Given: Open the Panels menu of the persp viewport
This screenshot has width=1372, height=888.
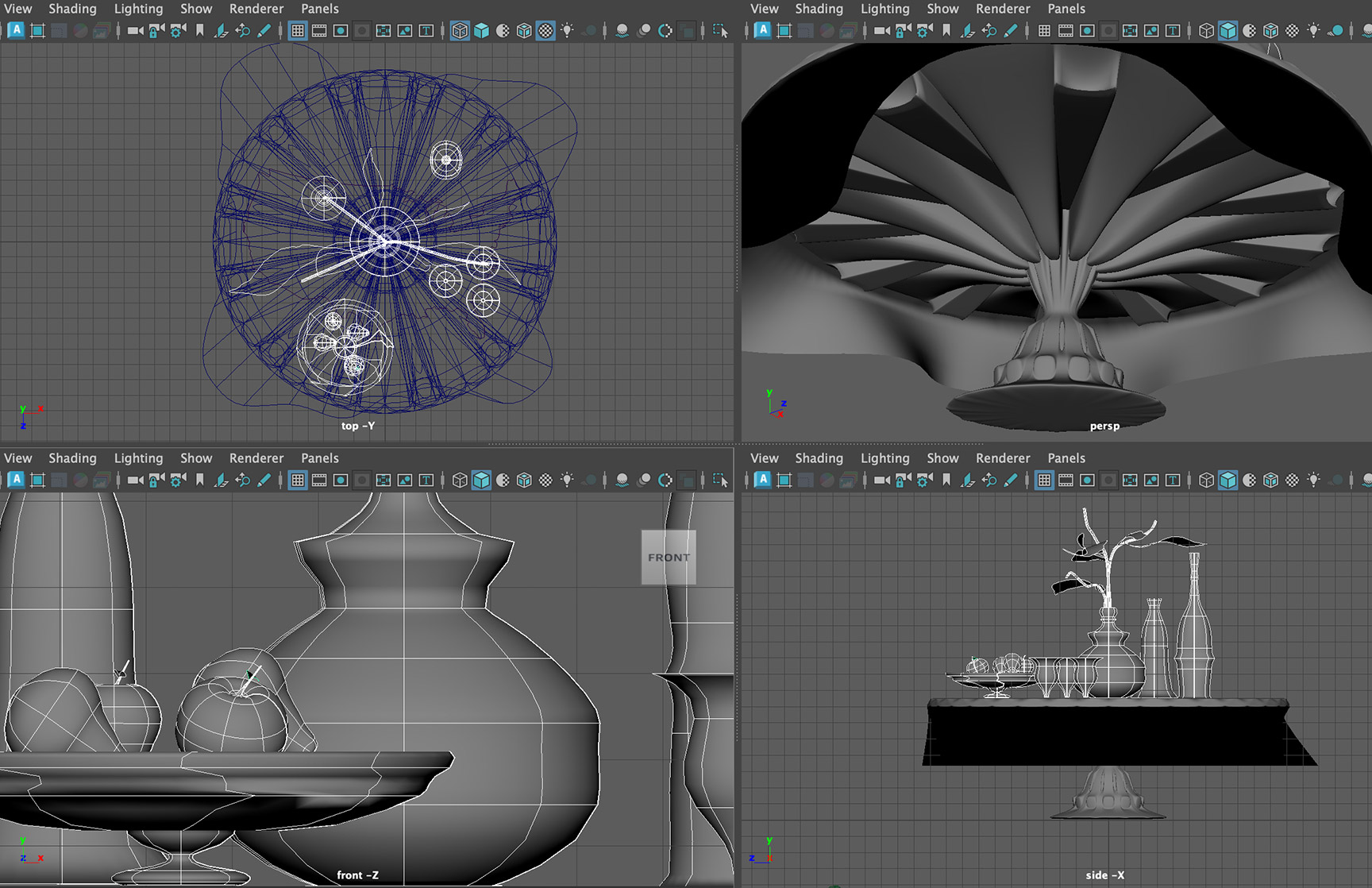Looking at the screenshot, I should coord(1066,9).
